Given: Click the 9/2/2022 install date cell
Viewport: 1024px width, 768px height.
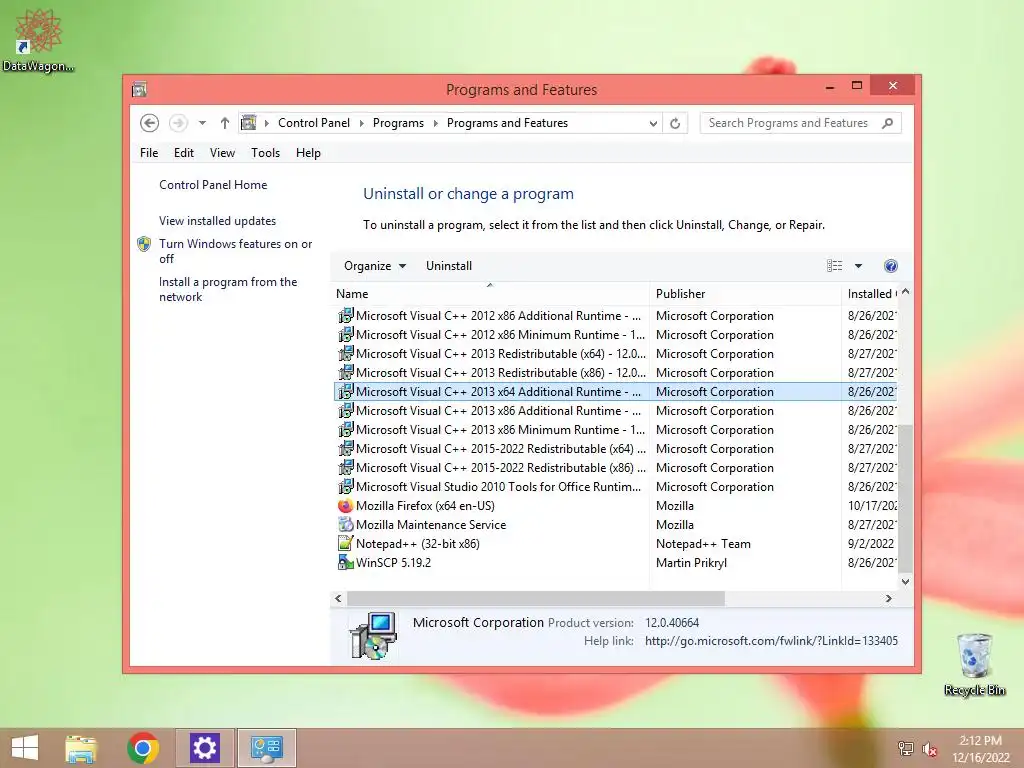Looking at the screenshot, I should coord(871,543).
